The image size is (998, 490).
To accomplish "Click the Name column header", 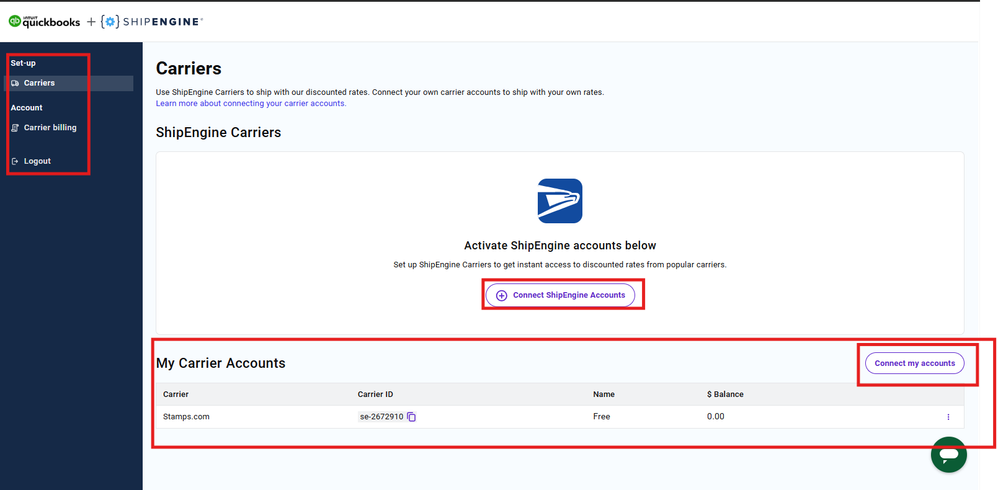I will point(603,395).
